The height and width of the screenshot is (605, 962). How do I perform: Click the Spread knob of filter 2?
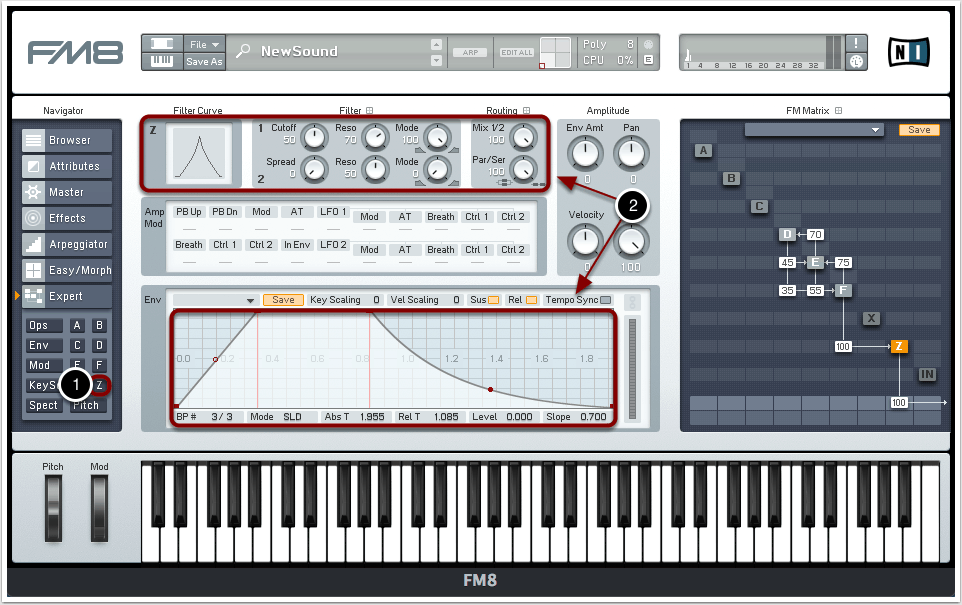315,169
